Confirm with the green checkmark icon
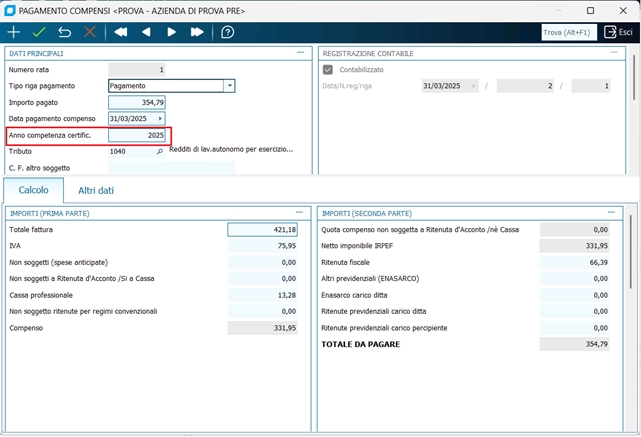 (40, 32)
